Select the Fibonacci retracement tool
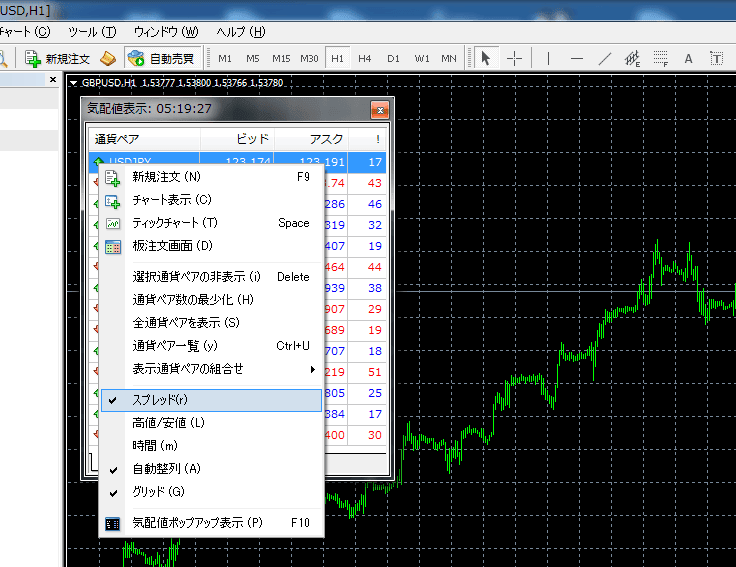 660,59
